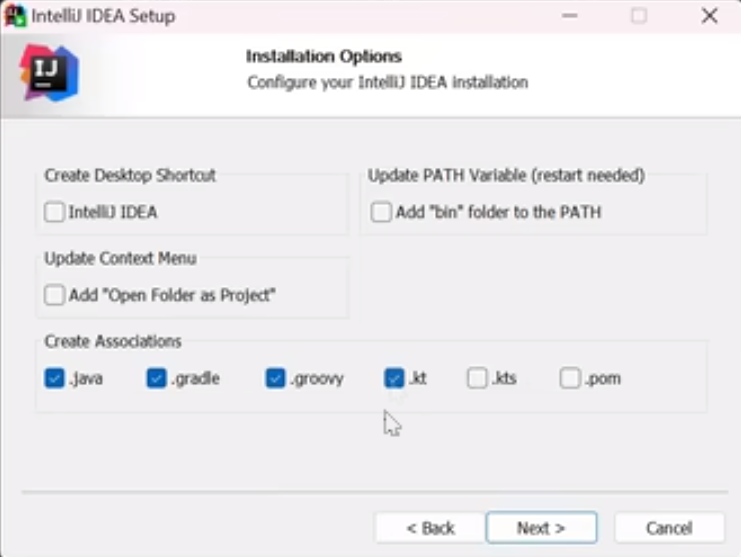Close the setup window

[709, 16]
